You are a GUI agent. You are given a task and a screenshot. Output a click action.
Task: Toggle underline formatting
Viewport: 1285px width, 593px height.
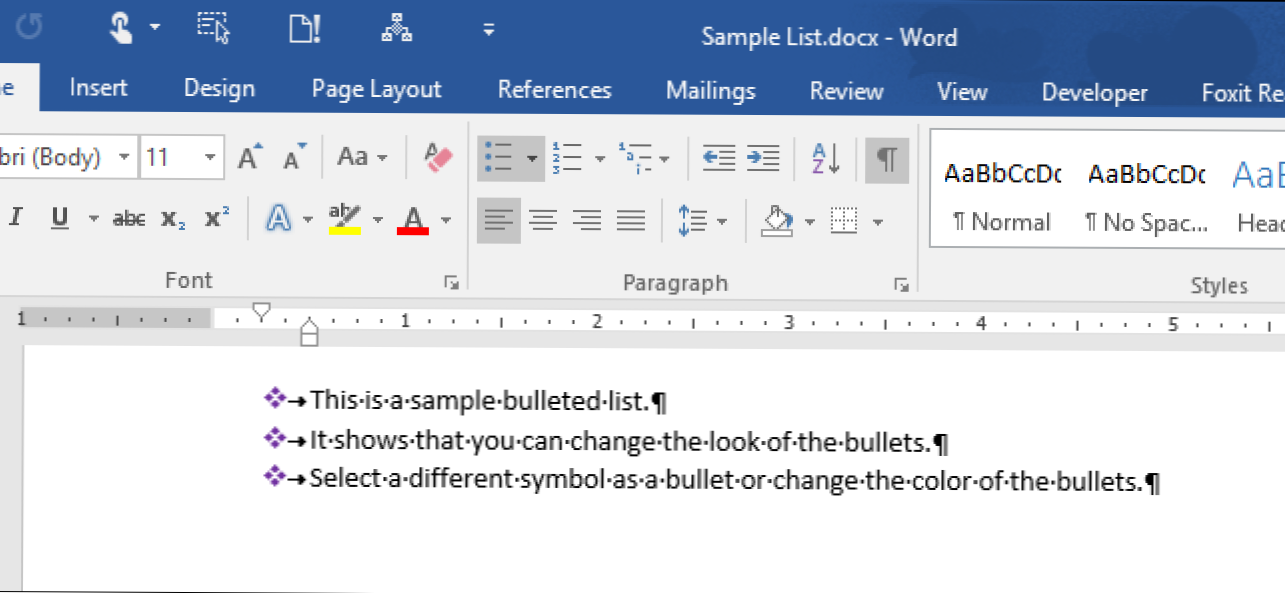[60, 219]
